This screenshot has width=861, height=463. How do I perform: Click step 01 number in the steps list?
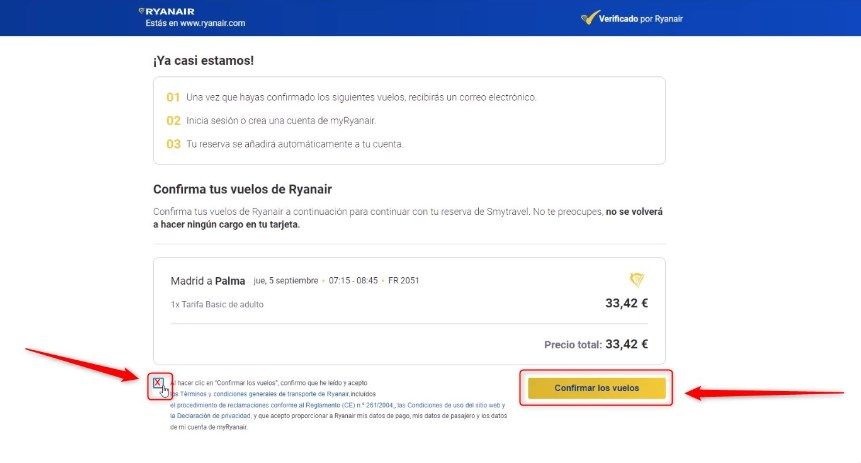coord(173,97)
